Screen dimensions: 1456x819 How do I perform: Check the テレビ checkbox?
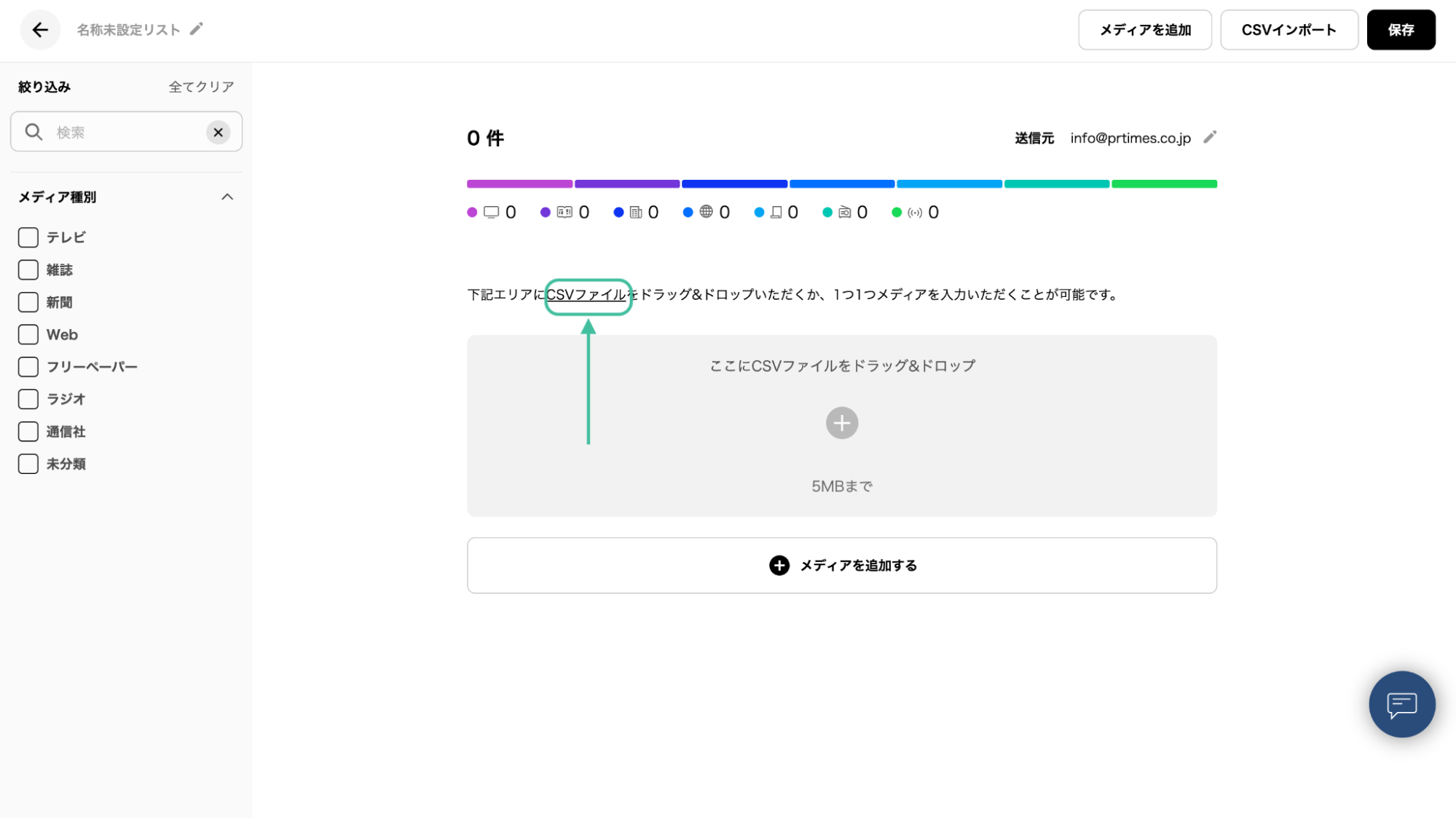tap(28, 237)
